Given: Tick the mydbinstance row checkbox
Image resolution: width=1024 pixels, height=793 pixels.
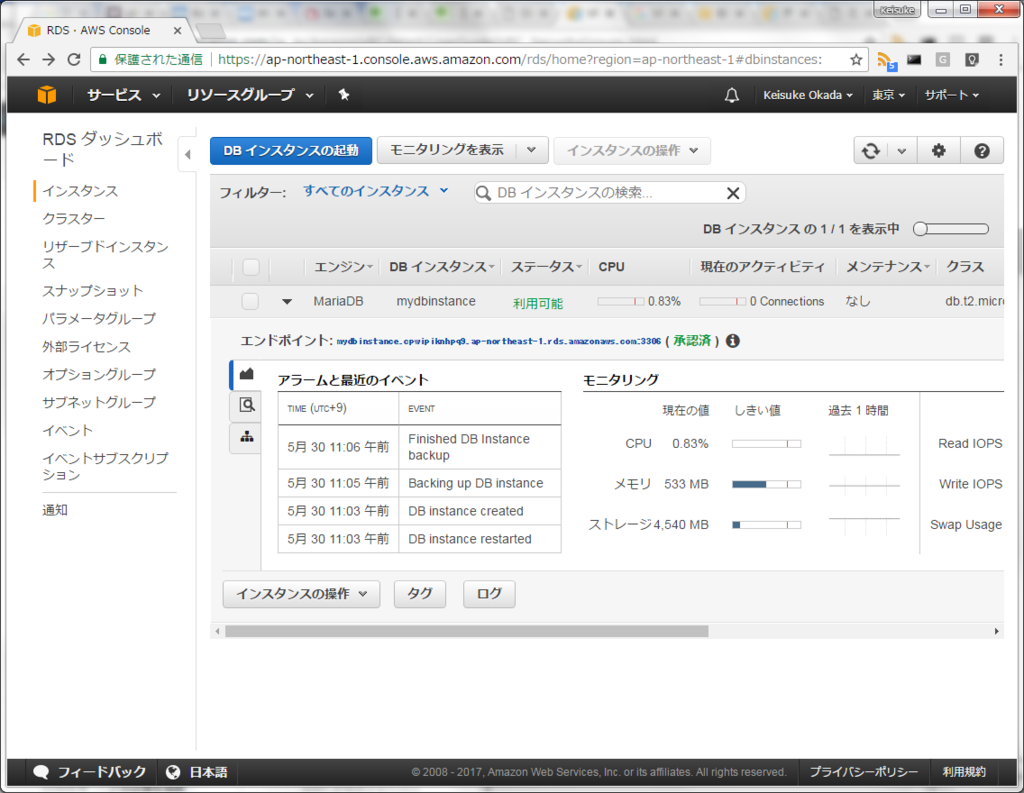Looking at the screenshot, I should click(x=250, y=301).
